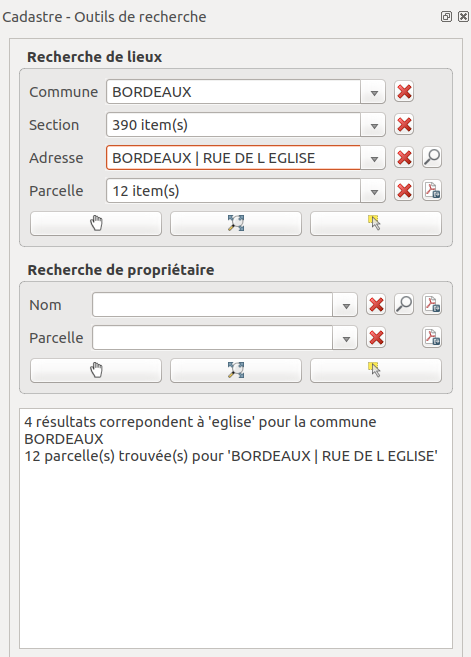Select feature button under Recherche de propriétaire

(x=376, y=370)
